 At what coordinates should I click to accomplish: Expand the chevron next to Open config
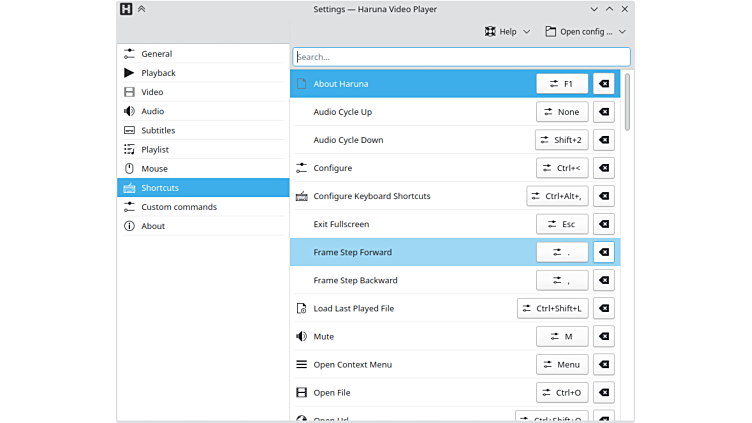coord(622,32)
